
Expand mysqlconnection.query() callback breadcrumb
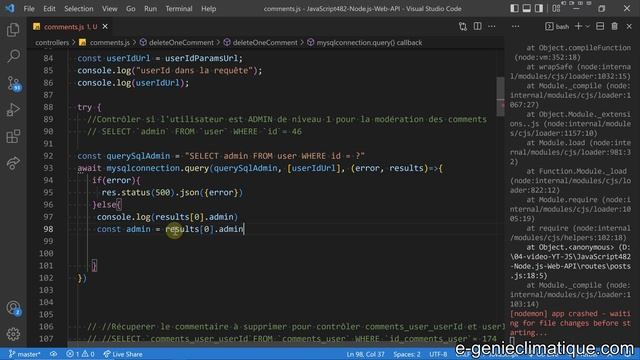coord(365,42)
